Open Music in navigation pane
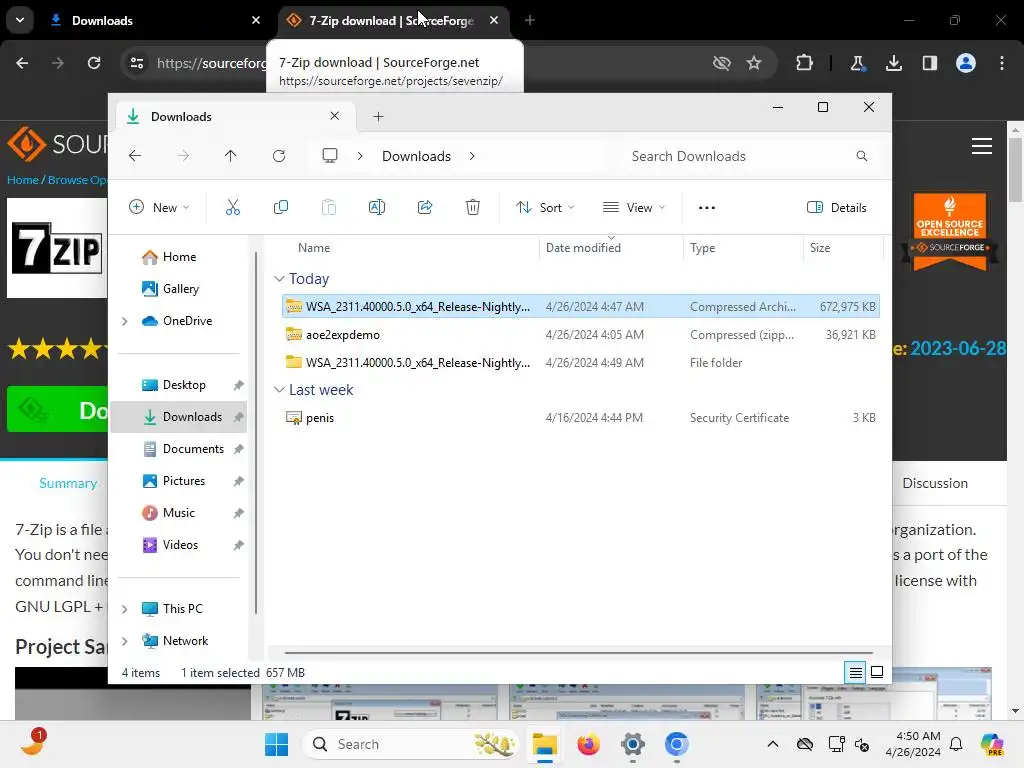The width and height of the screenshot is (1024, 768). coord(179,513)
